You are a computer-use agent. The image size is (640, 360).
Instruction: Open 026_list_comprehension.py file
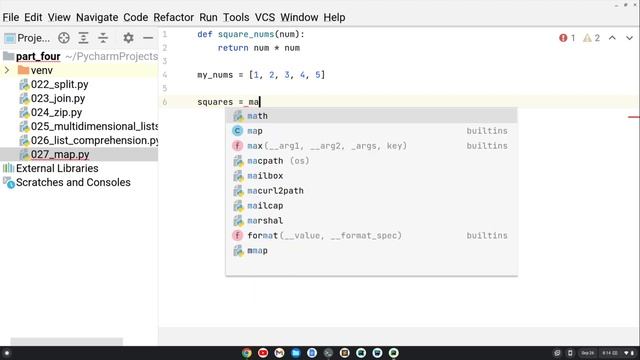(x=95, y=140)
